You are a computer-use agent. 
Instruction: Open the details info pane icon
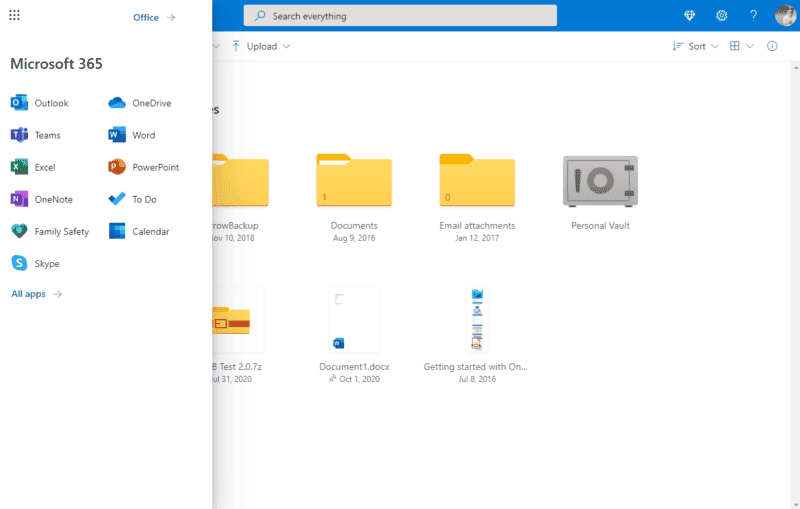tap(772, 46)
